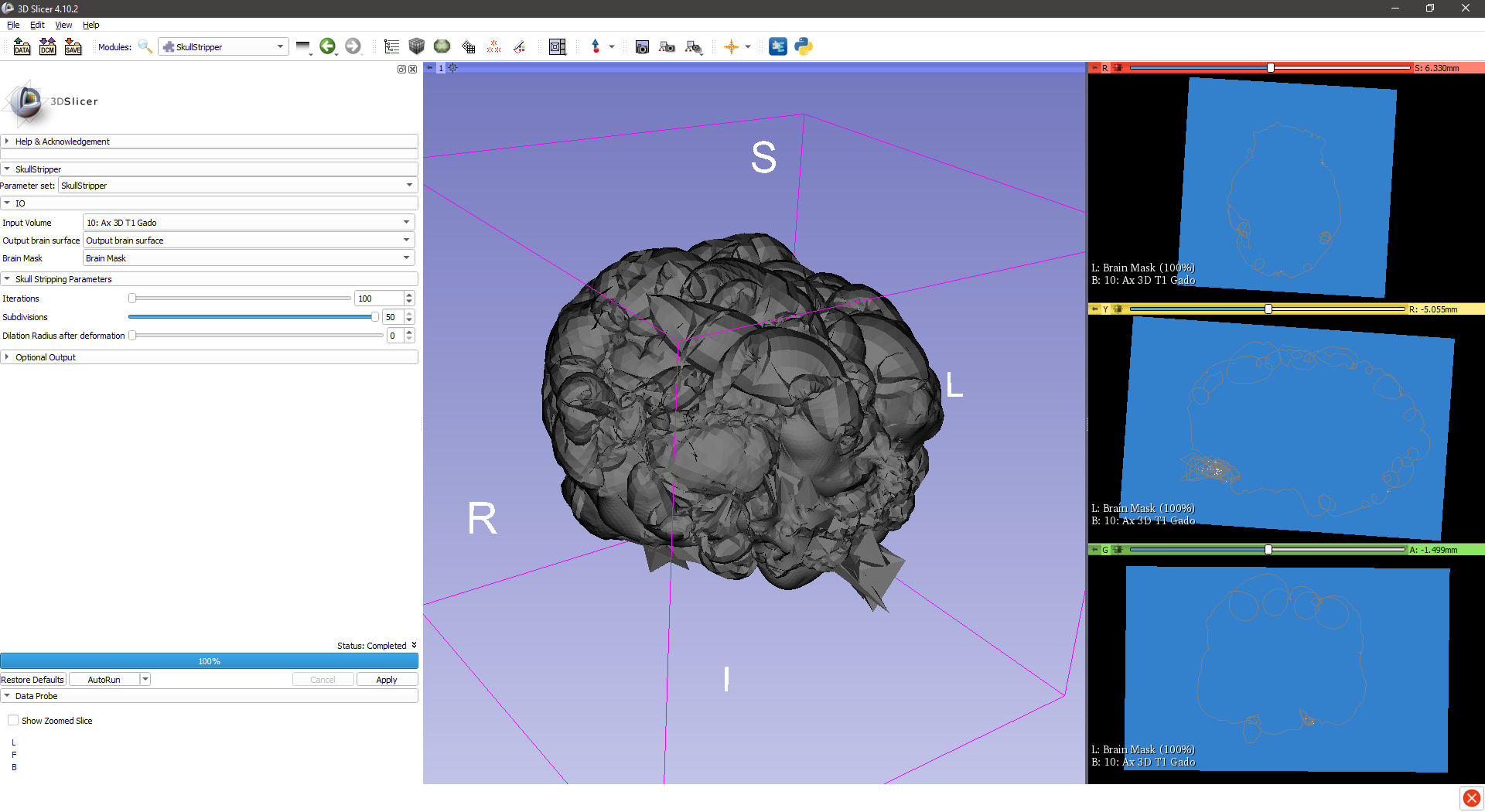The height and width of the screenshot is (812, 1485).
Task: Open the DCM DICOM import icon
Action: [x=47, y=46]
